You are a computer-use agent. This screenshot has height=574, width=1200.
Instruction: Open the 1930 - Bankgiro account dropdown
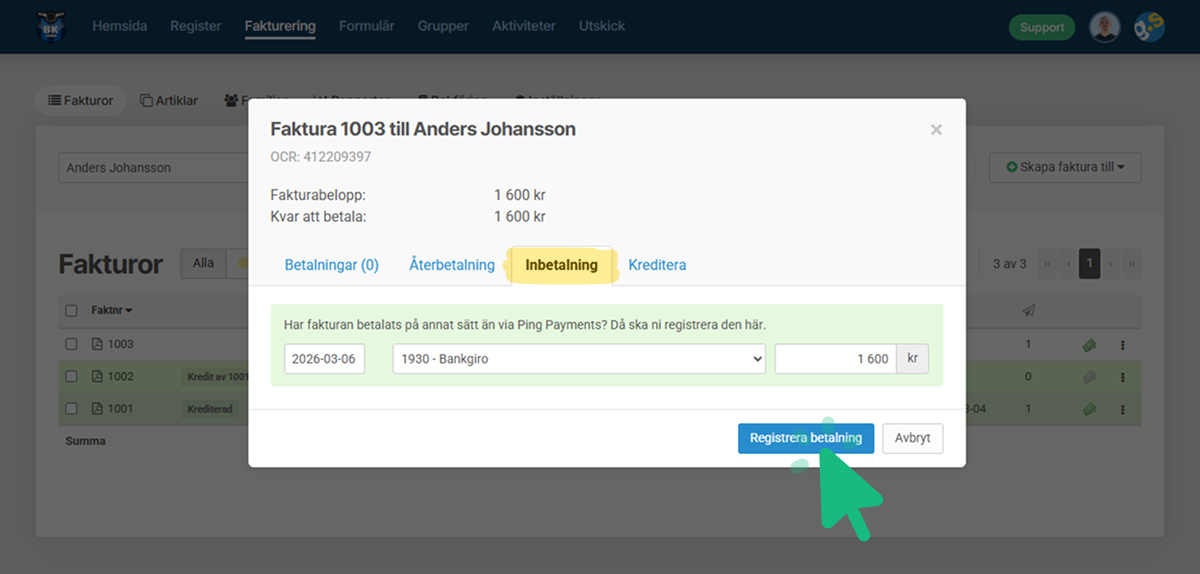point(578,359)
